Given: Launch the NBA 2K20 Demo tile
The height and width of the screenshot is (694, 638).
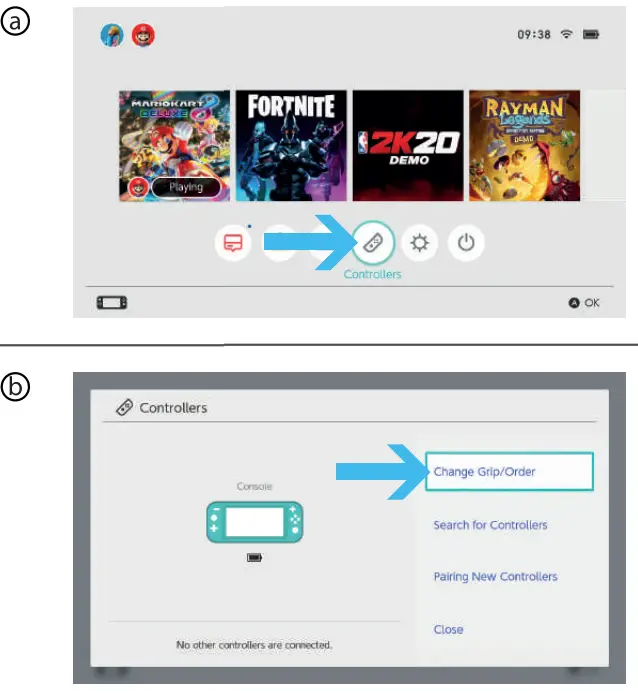Looking at the screenshot, I should (x=408, y=146).
